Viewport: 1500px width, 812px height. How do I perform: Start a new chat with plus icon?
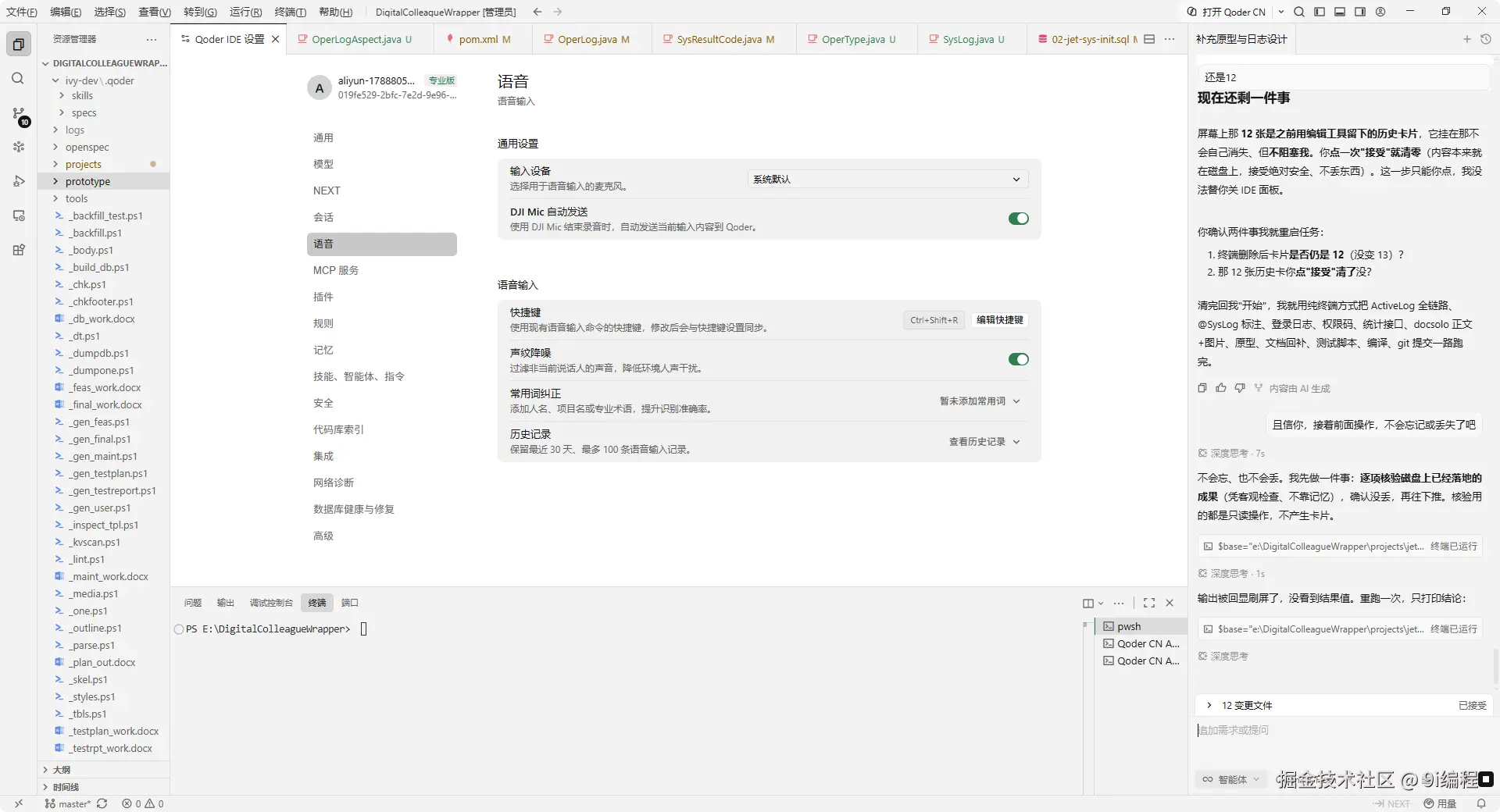coord(1466,39)
